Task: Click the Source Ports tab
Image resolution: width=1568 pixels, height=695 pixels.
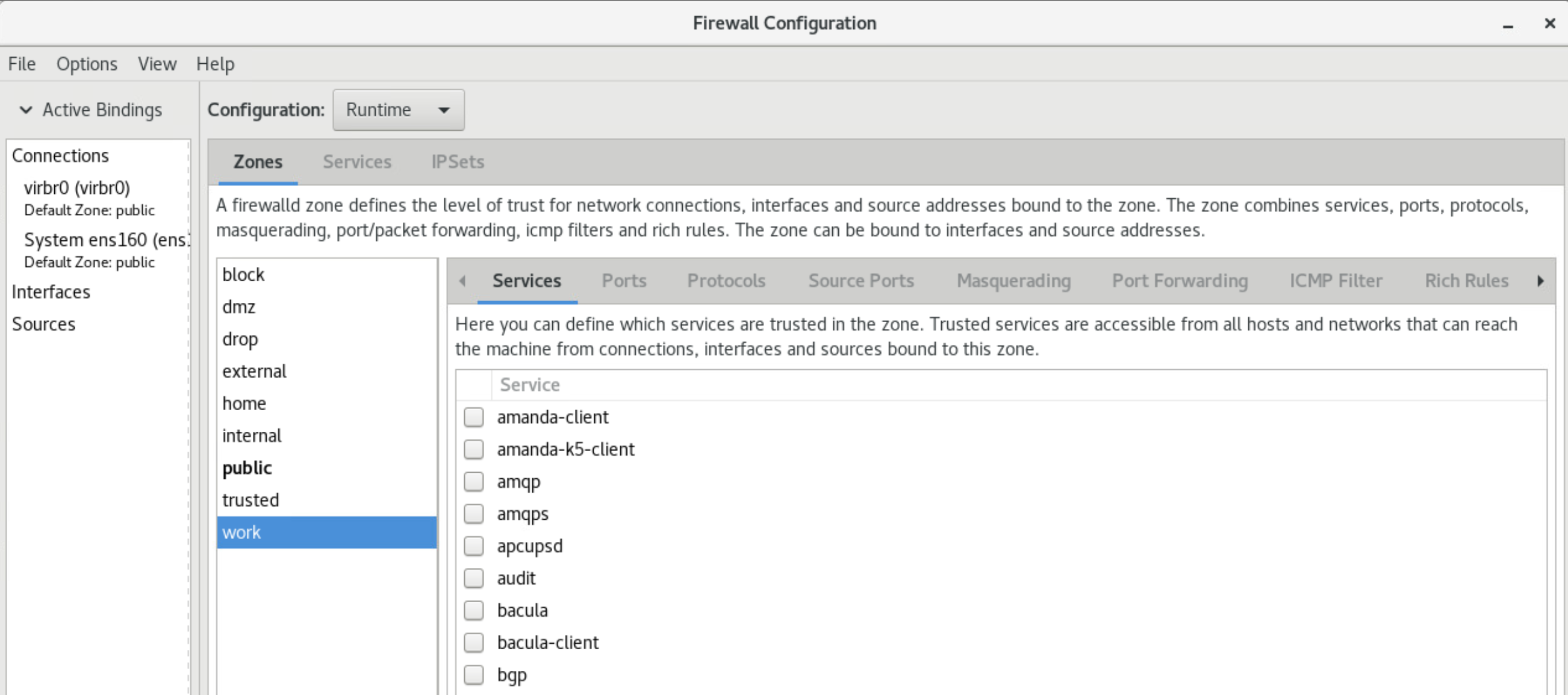Action: click(x=861, y=280)
